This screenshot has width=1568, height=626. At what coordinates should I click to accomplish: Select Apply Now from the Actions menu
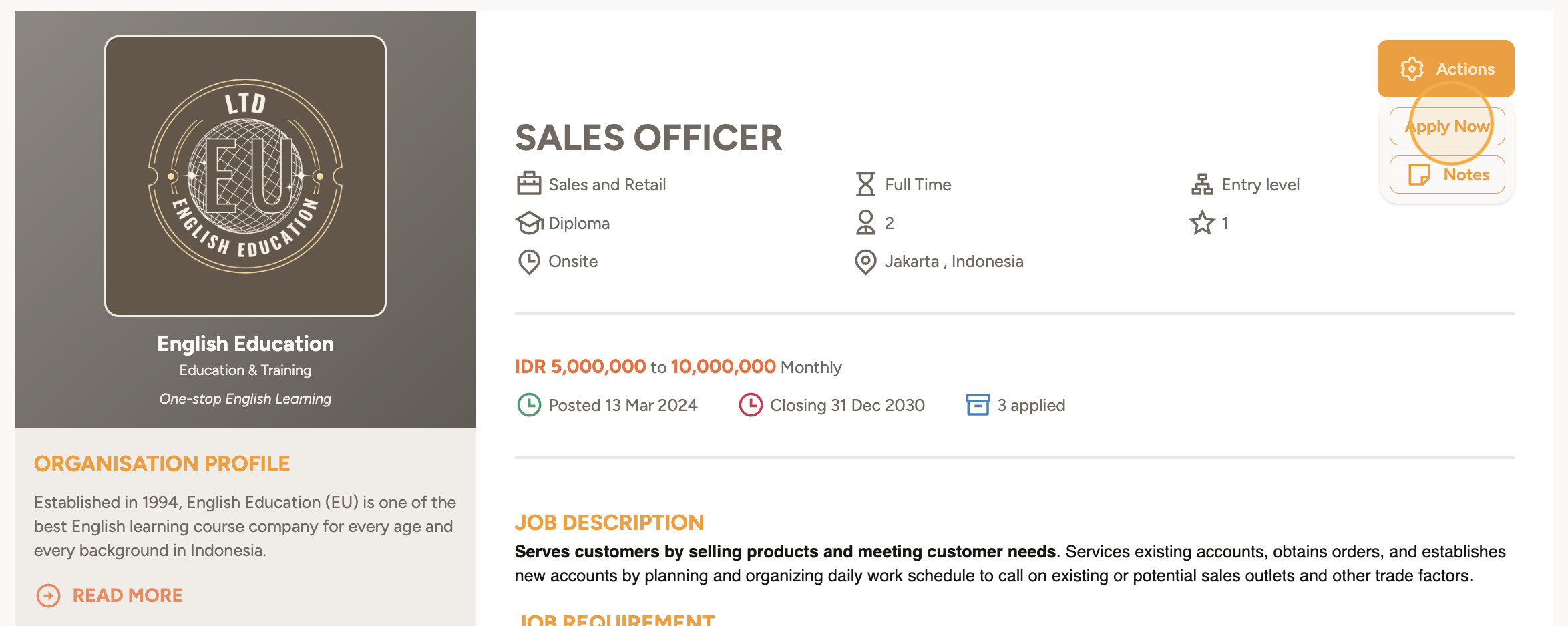pyautogui.click(x=1447, y=127)
